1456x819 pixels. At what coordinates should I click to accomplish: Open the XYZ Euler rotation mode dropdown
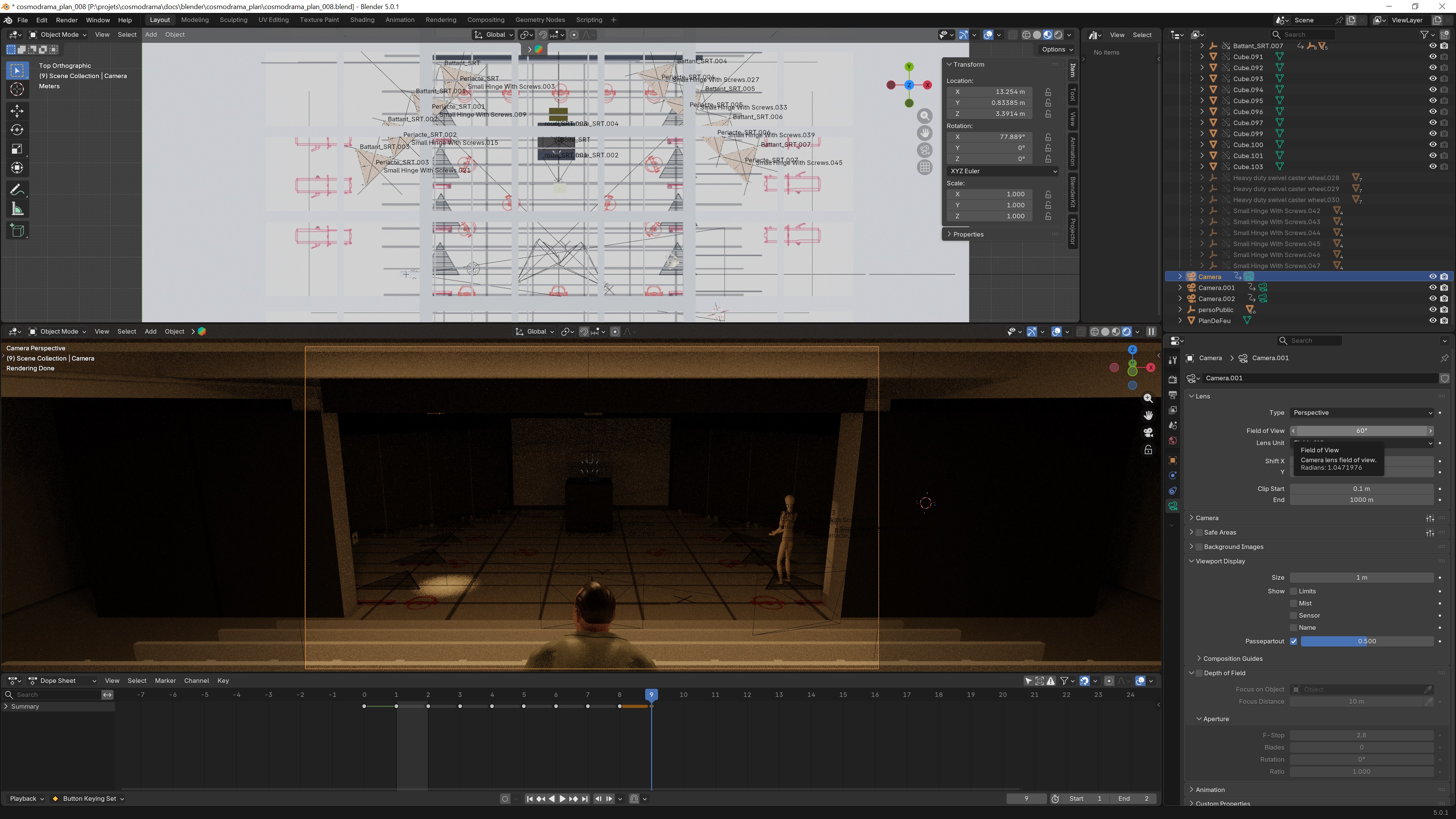click(1002, 171)
